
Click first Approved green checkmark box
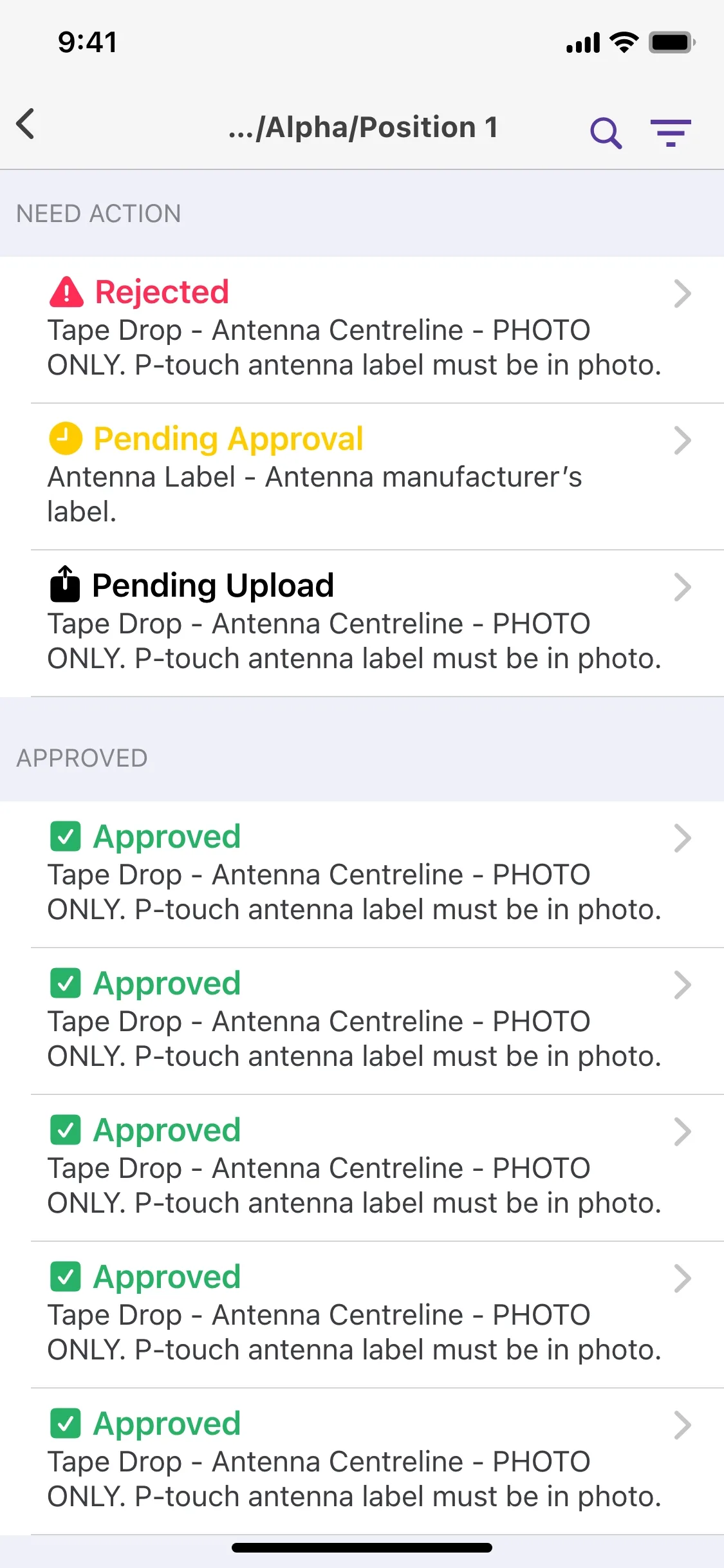pyautogui.click(x=66, y=836)
